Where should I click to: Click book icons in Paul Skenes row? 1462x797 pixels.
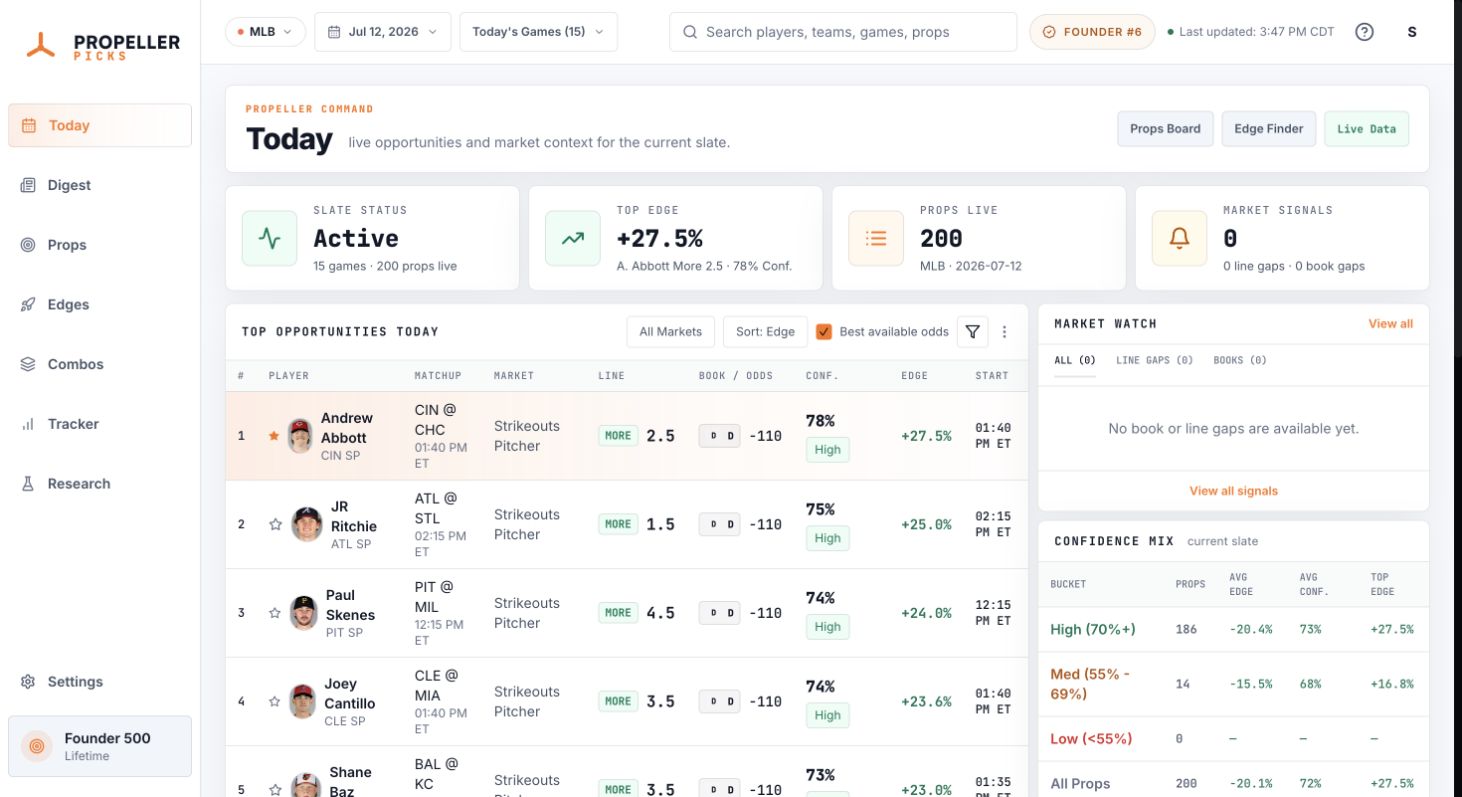click(719, 613)
